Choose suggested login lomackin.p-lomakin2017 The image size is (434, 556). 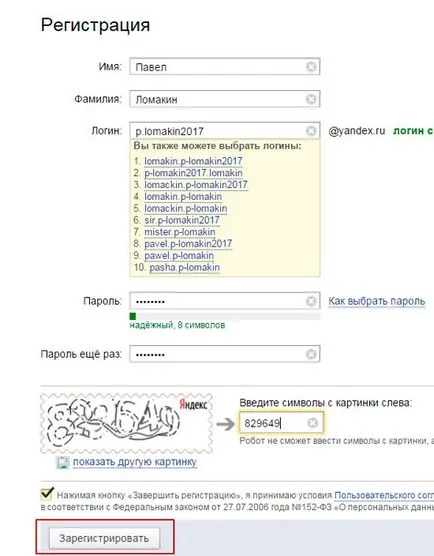pyautogui.click(x=196, y=185)
